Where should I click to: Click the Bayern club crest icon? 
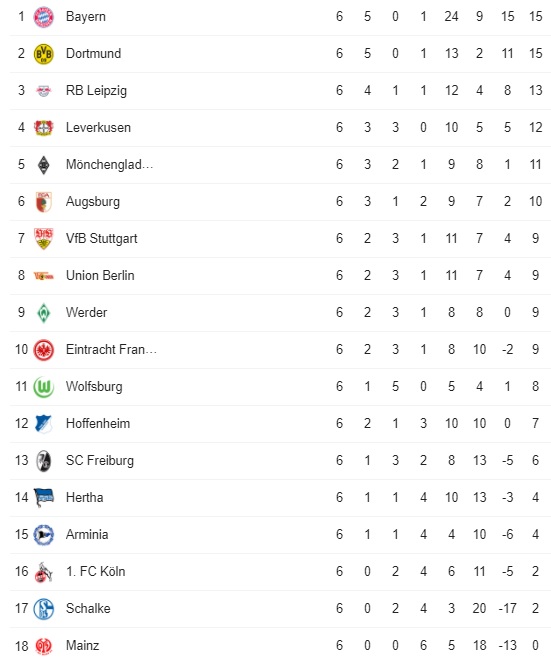44,17
